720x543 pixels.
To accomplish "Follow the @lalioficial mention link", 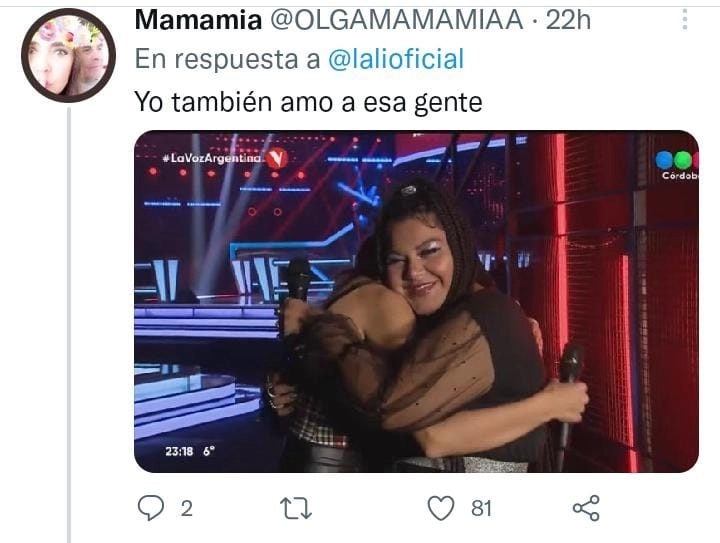I will [396, 59].
